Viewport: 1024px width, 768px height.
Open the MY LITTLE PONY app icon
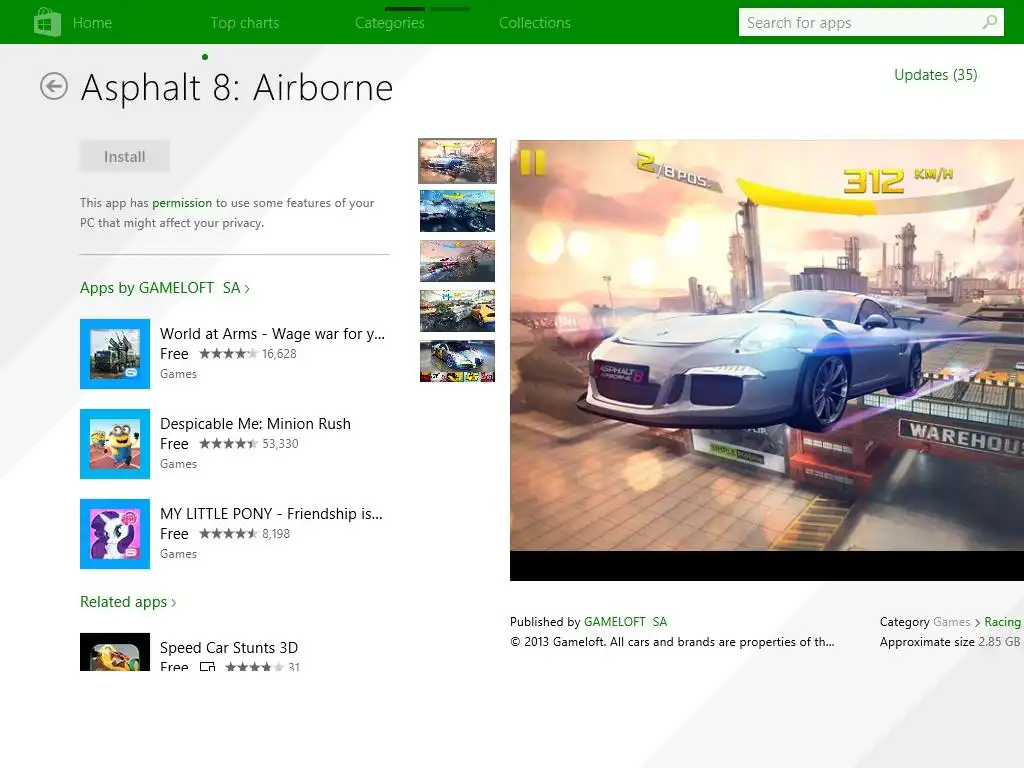tap(115, 534)
